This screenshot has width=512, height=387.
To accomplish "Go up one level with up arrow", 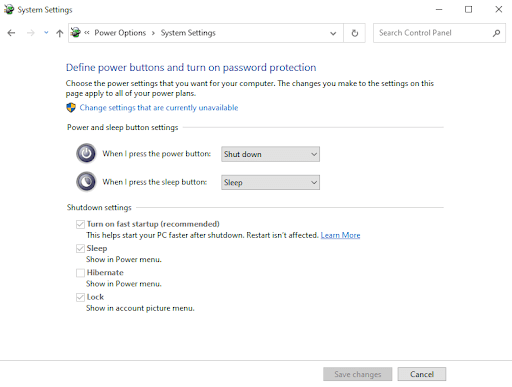I will click(60, 33).
